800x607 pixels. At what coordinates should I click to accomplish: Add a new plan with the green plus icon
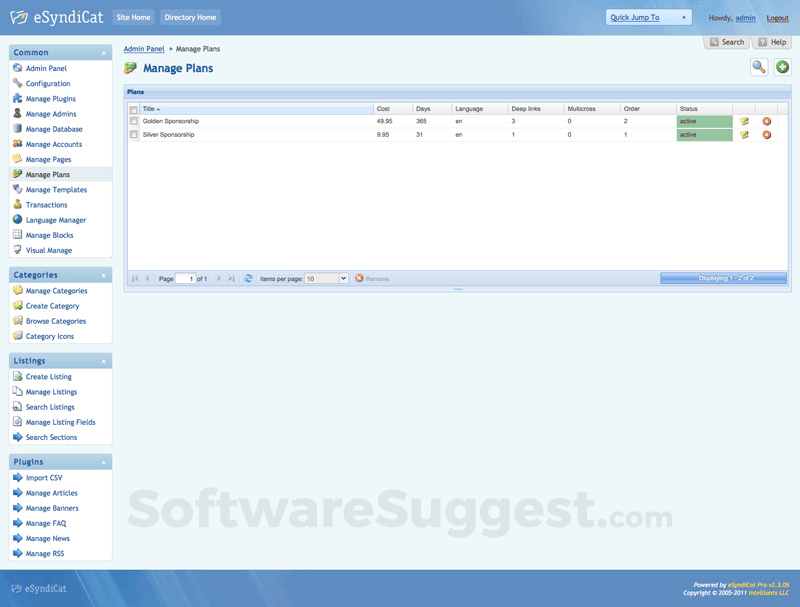[x=781, y=67]
